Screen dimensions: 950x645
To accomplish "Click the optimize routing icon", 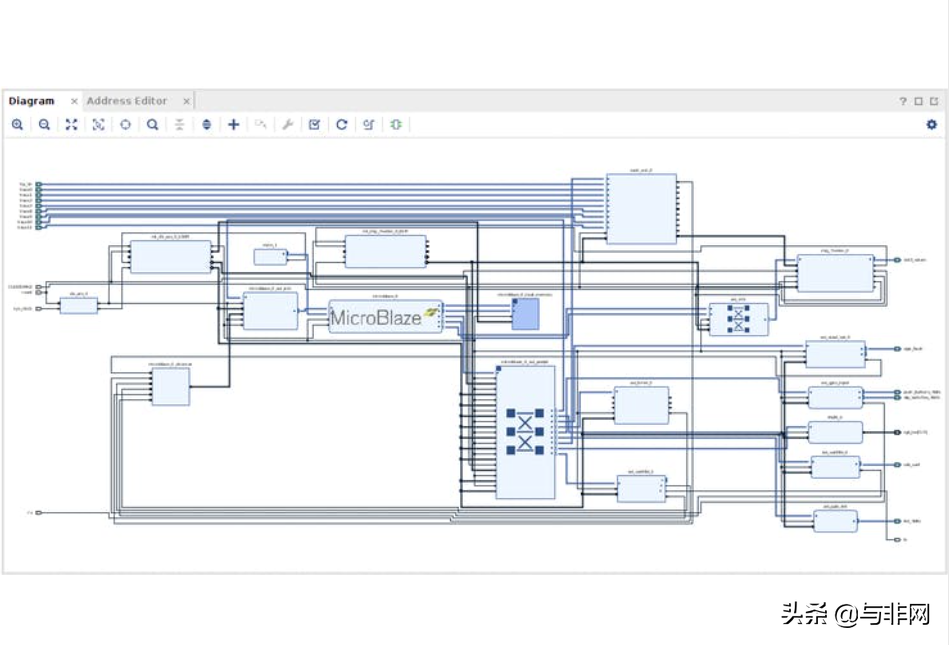I will (x=368, y=125).
